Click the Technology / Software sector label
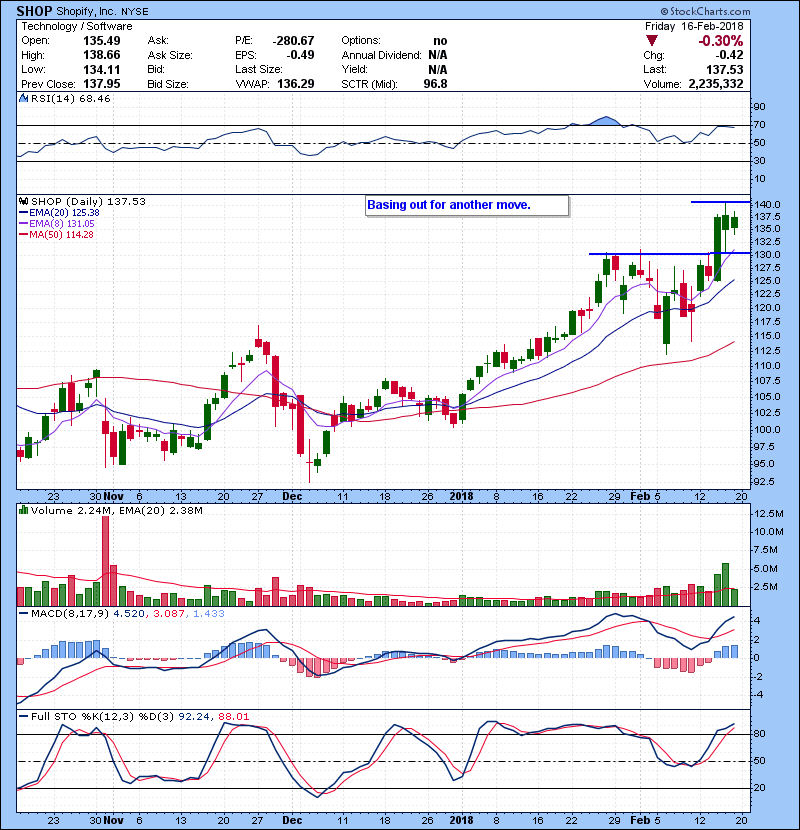 [x=77, y=26]
